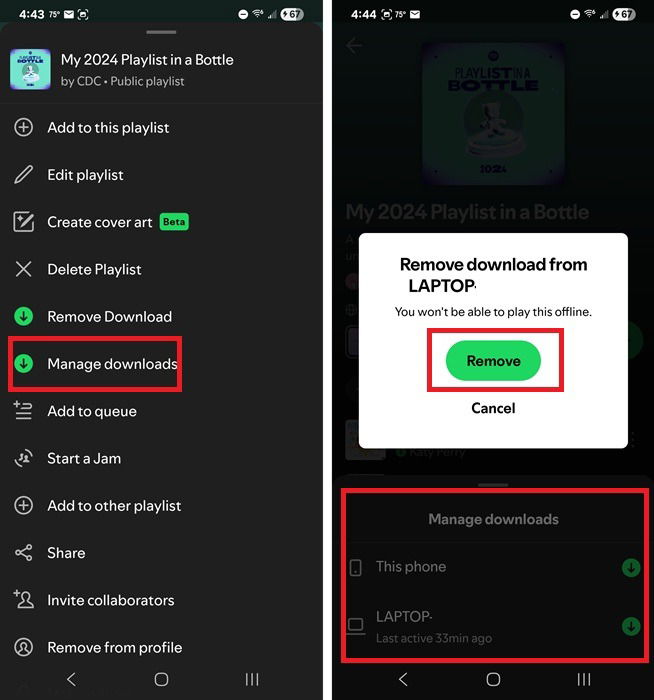Tap the Remove from profile icon
The image size is (654, 700).
(23, 647)
